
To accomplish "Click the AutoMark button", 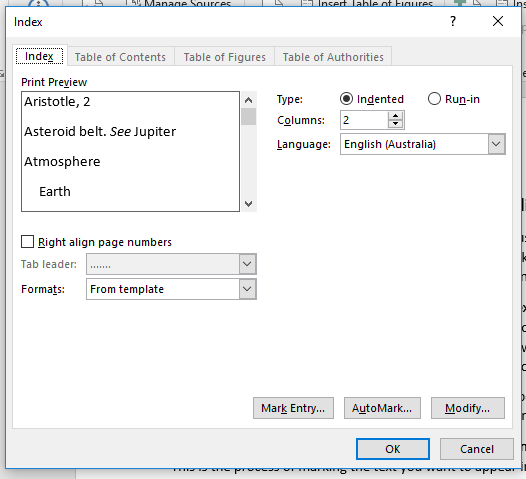I will pyautogui.click(x=382, y=408).
